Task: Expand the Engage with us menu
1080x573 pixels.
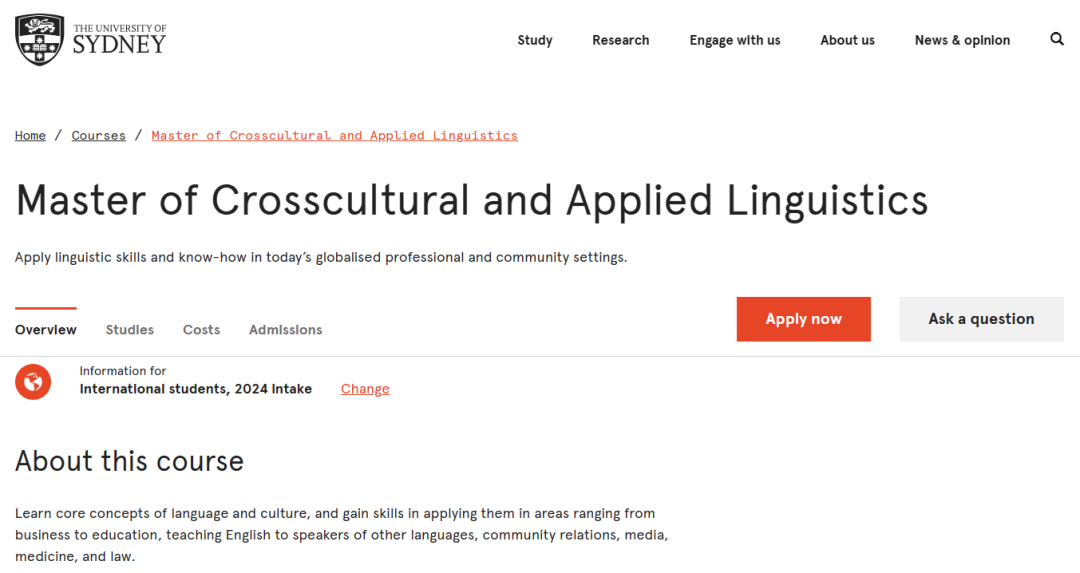Action: click(x=735, y=41)
